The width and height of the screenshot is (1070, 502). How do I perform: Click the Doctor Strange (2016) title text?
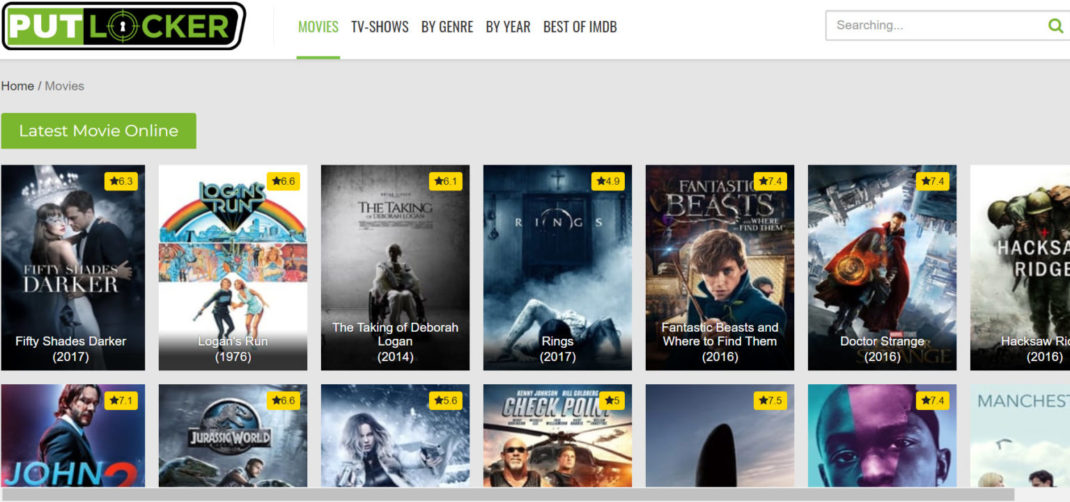point(882,349)
